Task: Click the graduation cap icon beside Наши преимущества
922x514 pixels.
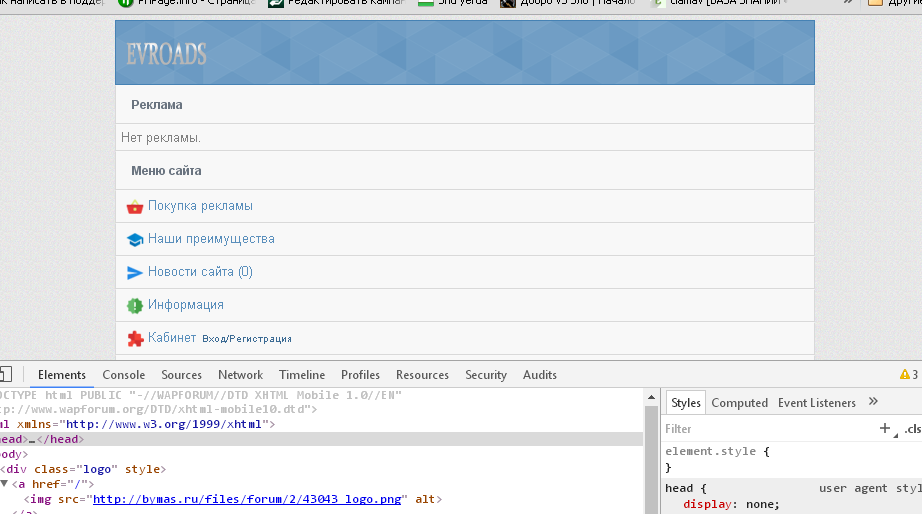Action: pyautogui.click(x=135, y=240)
